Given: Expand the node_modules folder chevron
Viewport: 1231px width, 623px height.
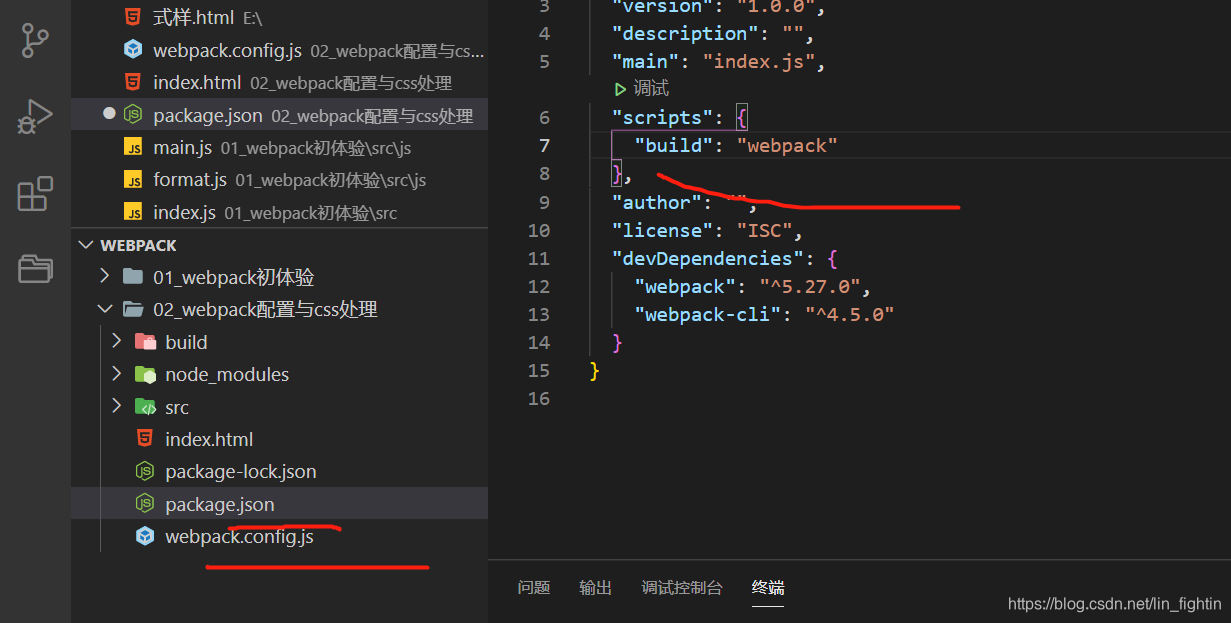Looking at the screenshot, I should (x=117, y=373).
